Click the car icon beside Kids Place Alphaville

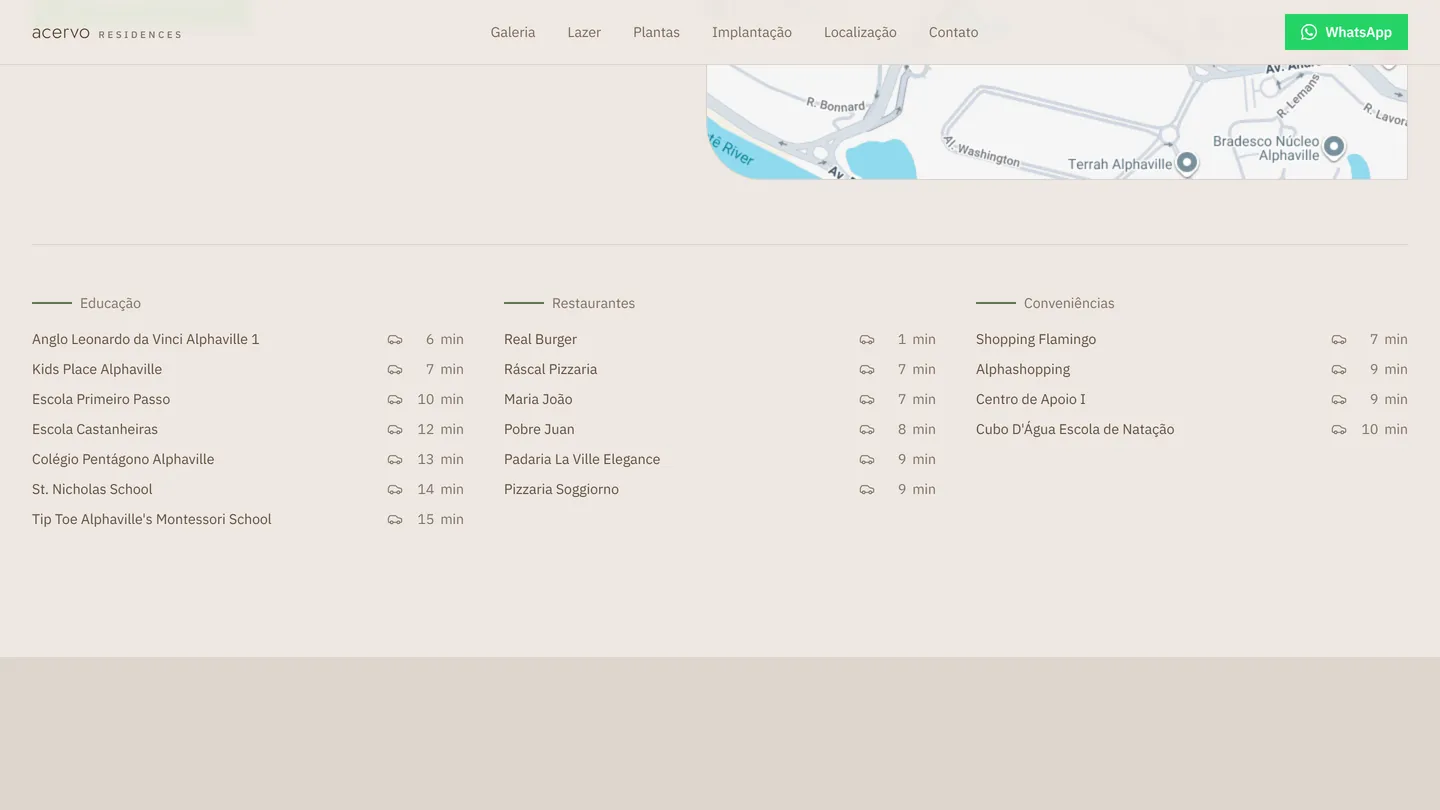pyautogui.click(x=395, y=370)
